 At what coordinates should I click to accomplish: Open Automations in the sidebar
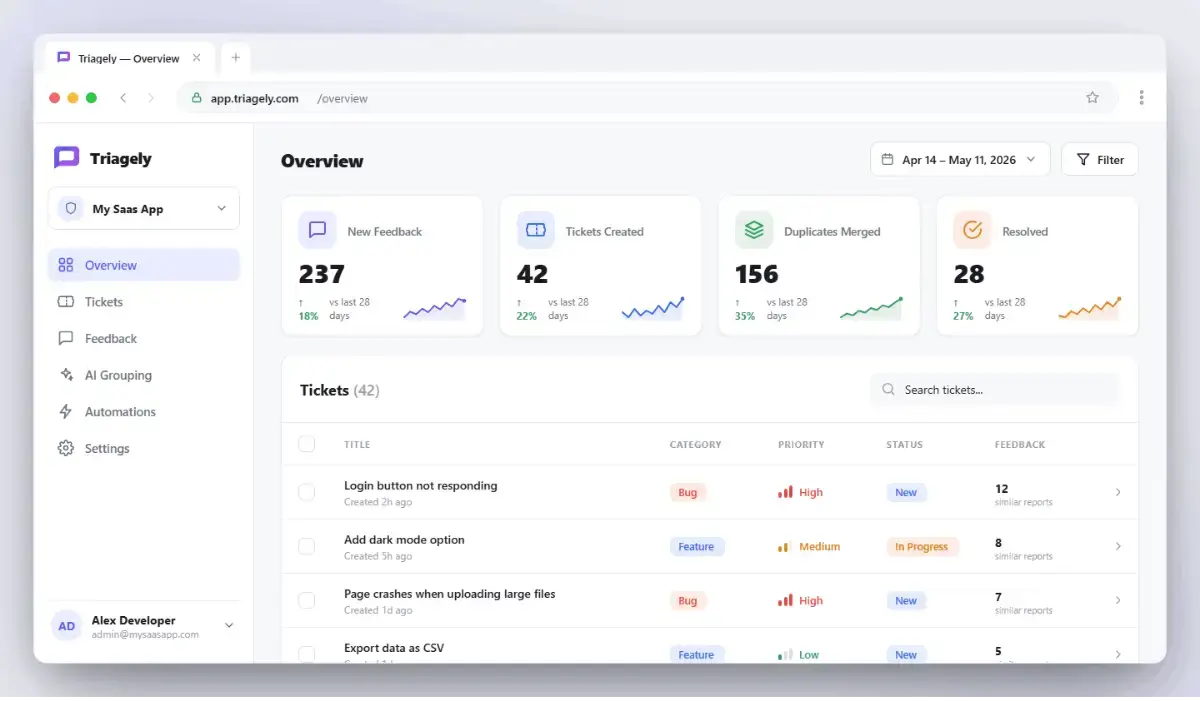(x=144, y=412)
